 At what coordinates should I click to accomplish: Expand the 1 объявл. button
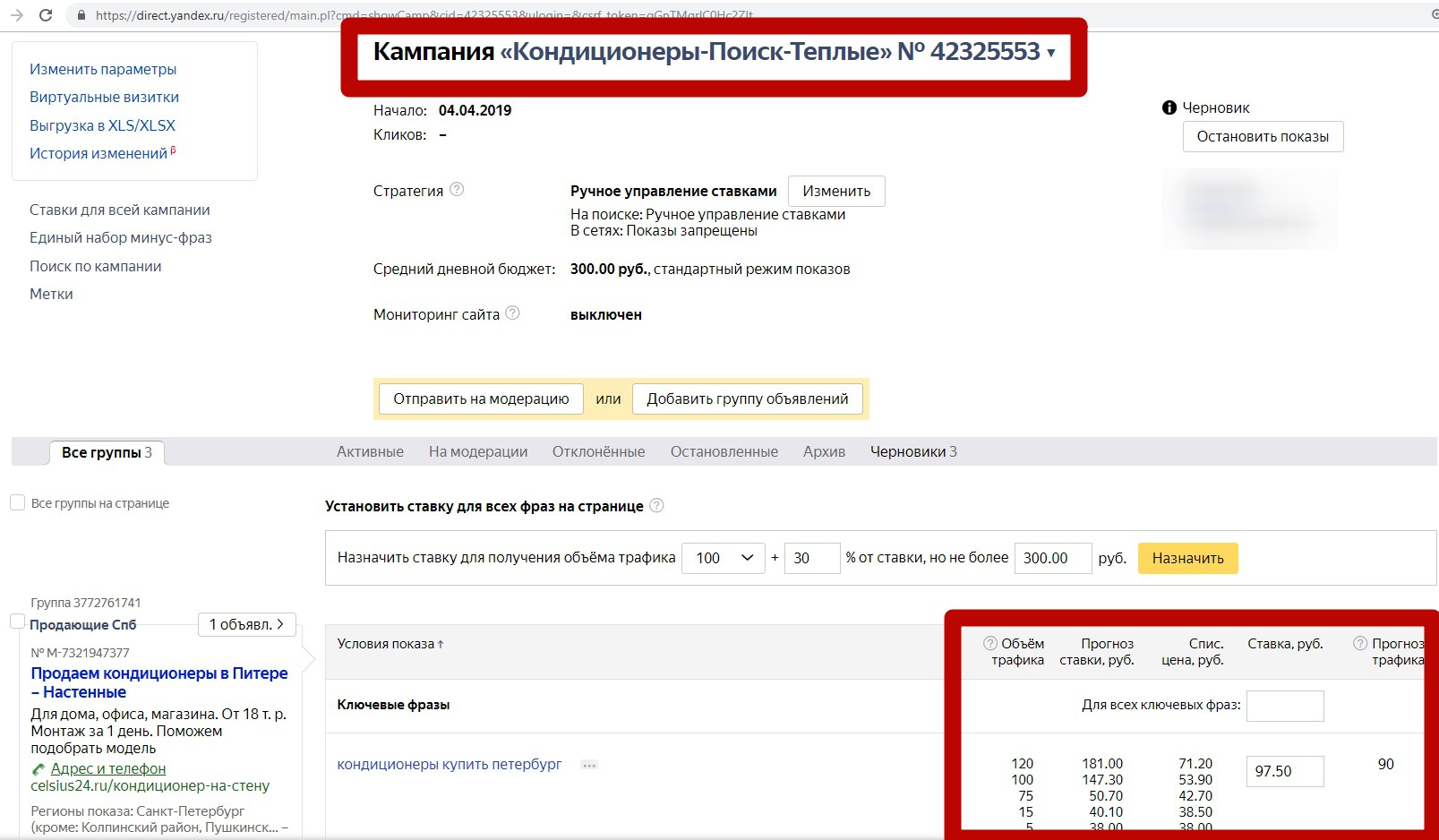(246, 624)
